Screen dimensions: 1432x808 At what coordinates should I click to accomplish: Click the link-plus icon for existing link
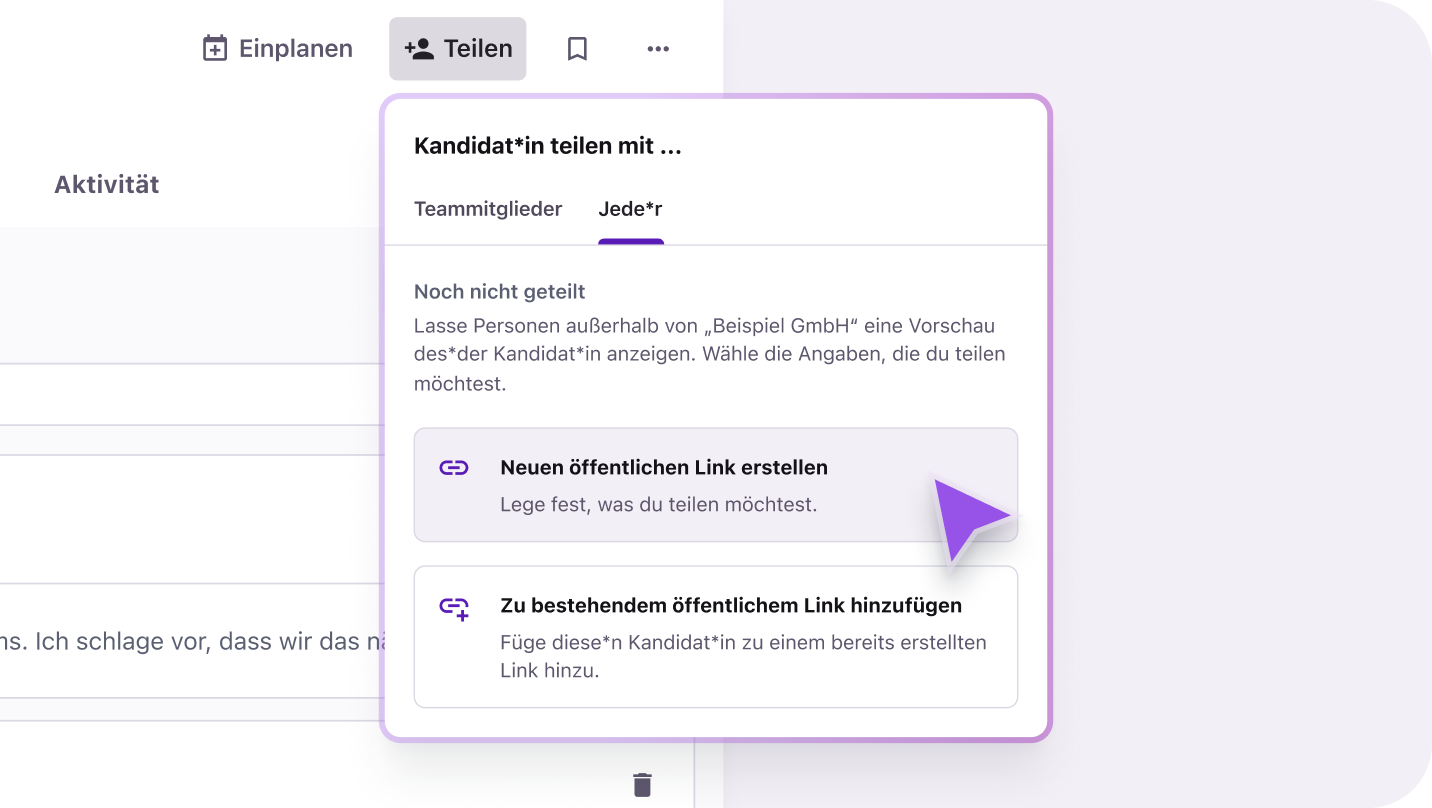[454, 608]
